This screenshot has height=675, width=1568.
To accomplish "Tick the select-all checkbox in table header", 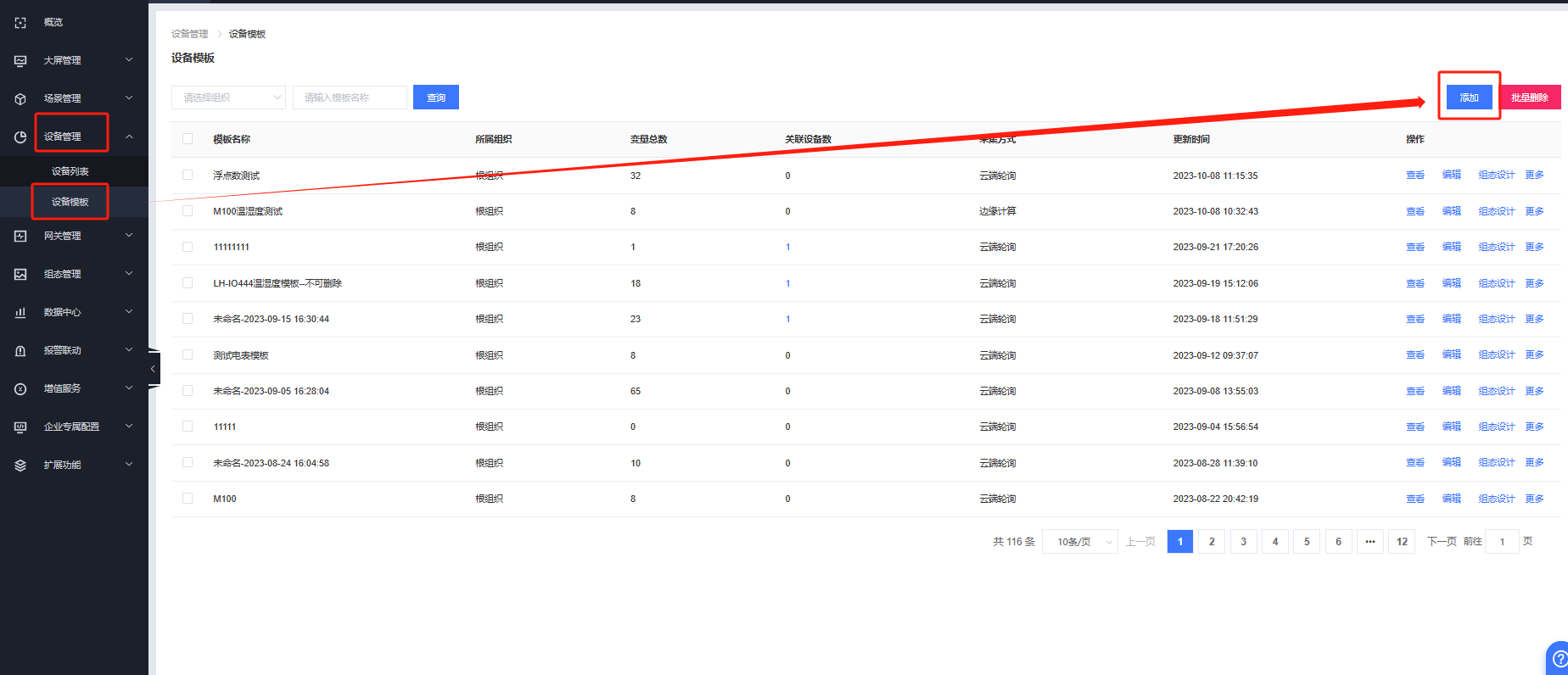I will click(188, 139).
